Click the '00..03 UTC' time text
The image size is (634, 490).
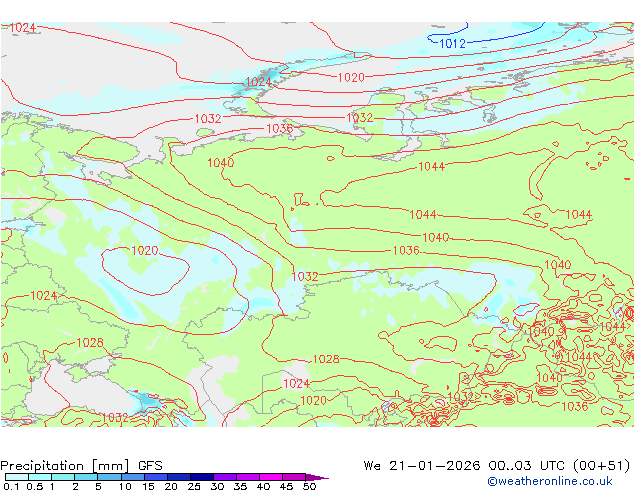526,466
